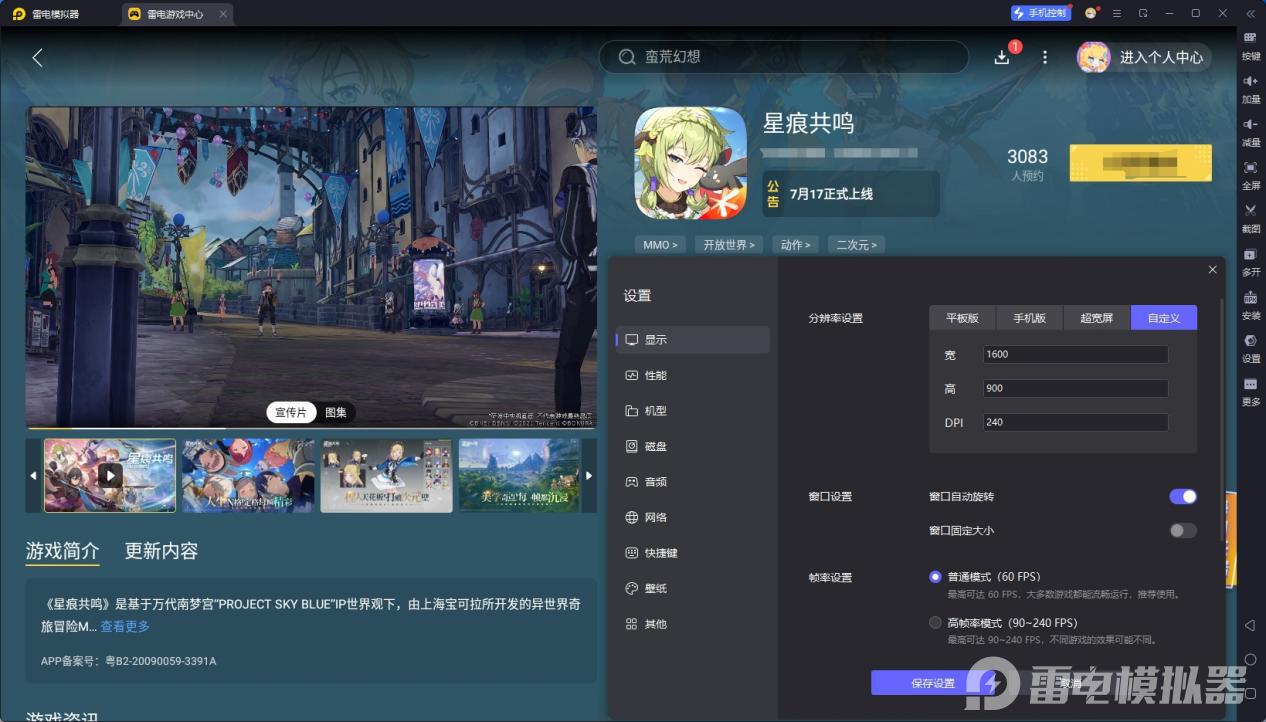Open the three-dot more options menu

(x=1045, y=57)
